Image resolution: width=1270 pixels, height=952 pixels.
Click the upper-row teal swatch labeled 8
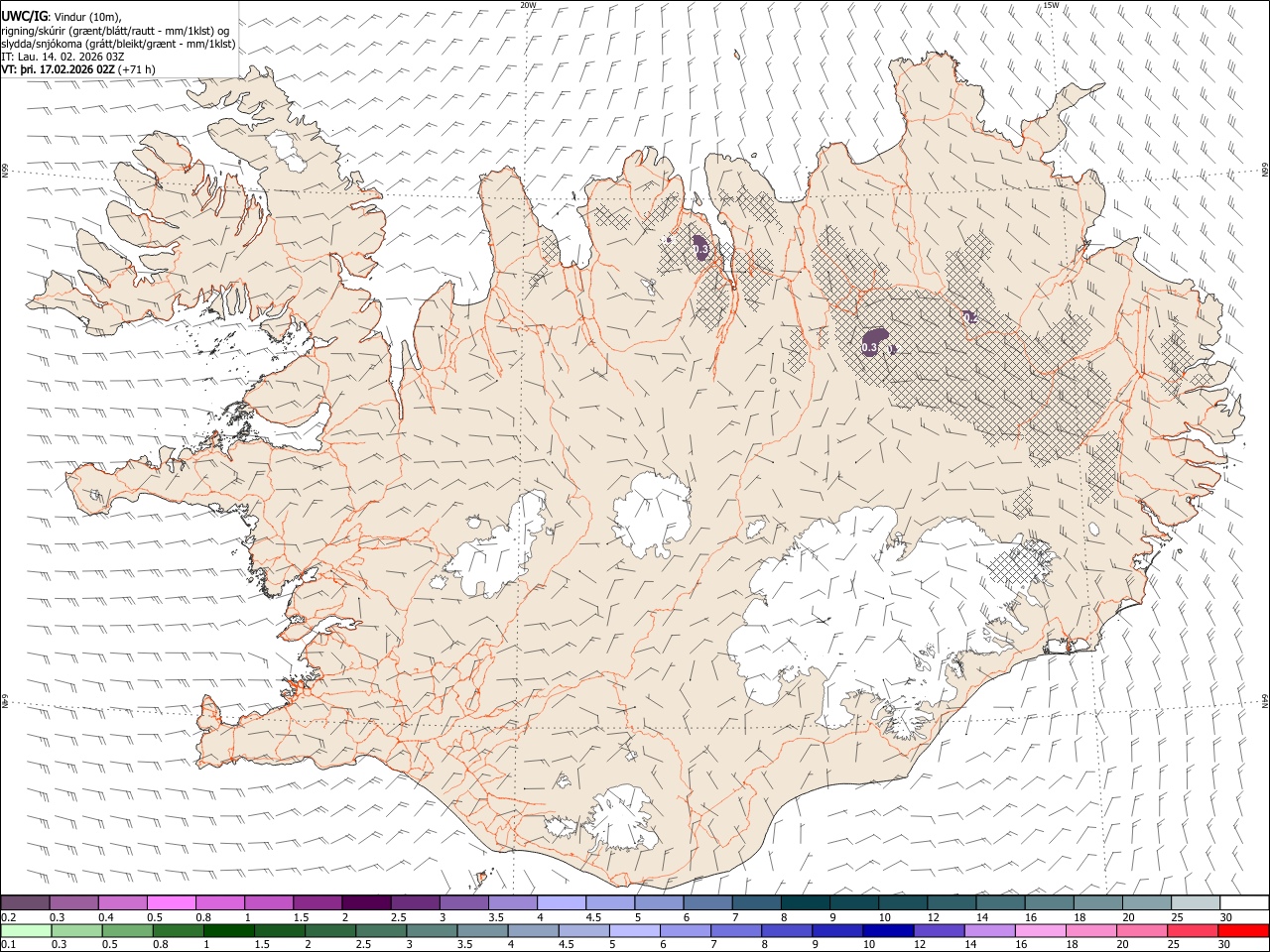[806, 902]
